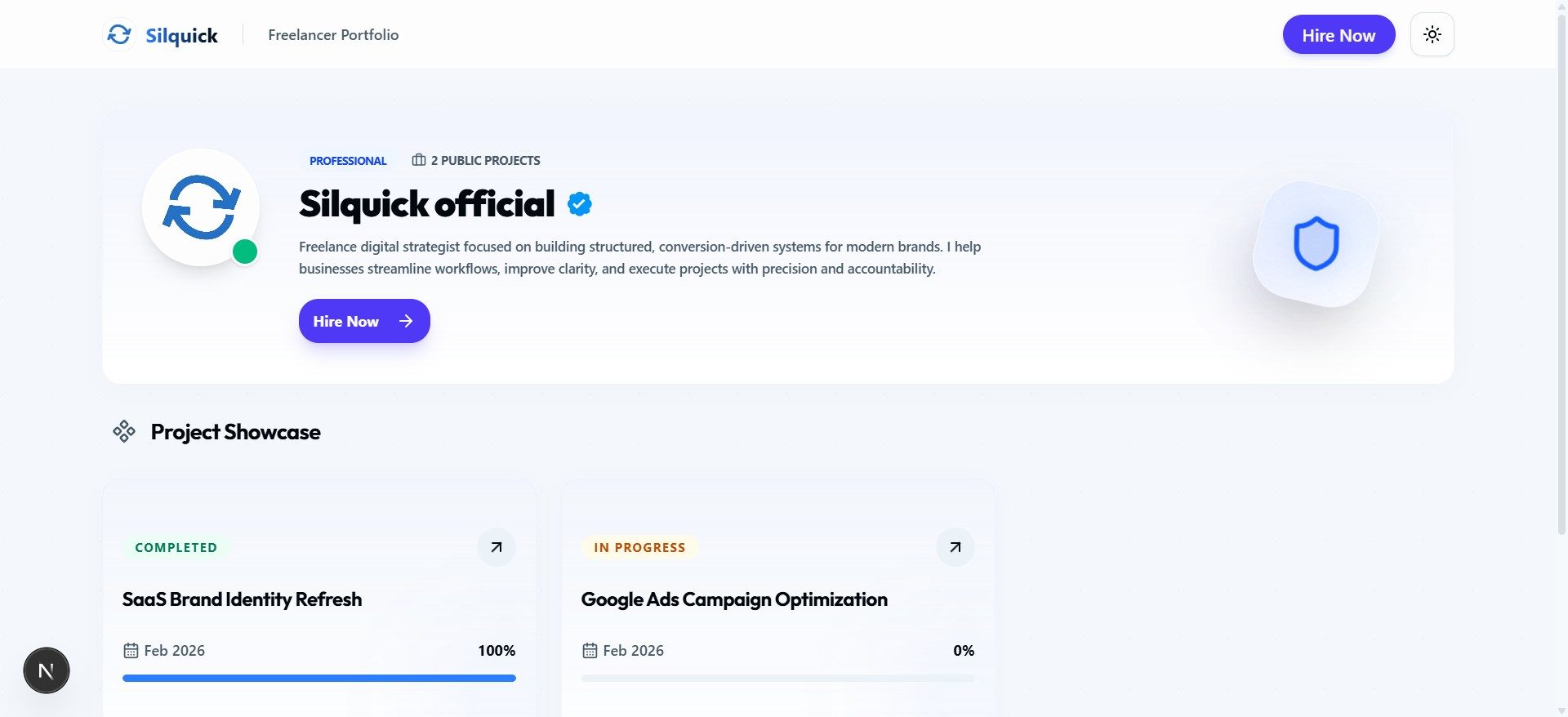This screenshot has height=717, width=1568.
Task: Open the Google Ads Campaign Optimization project
Action: [734, 599]
